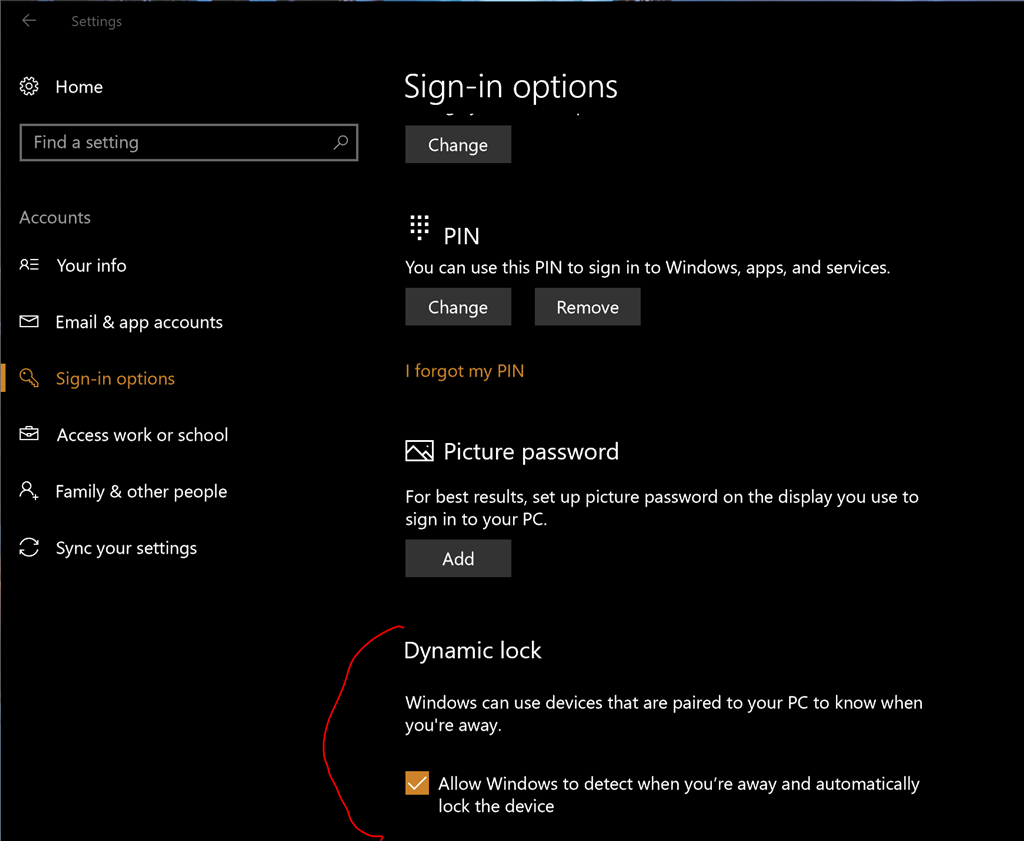
Task: Select Sign-in options in sidebar
Action: pyautogui.click(x=116, y=379)
